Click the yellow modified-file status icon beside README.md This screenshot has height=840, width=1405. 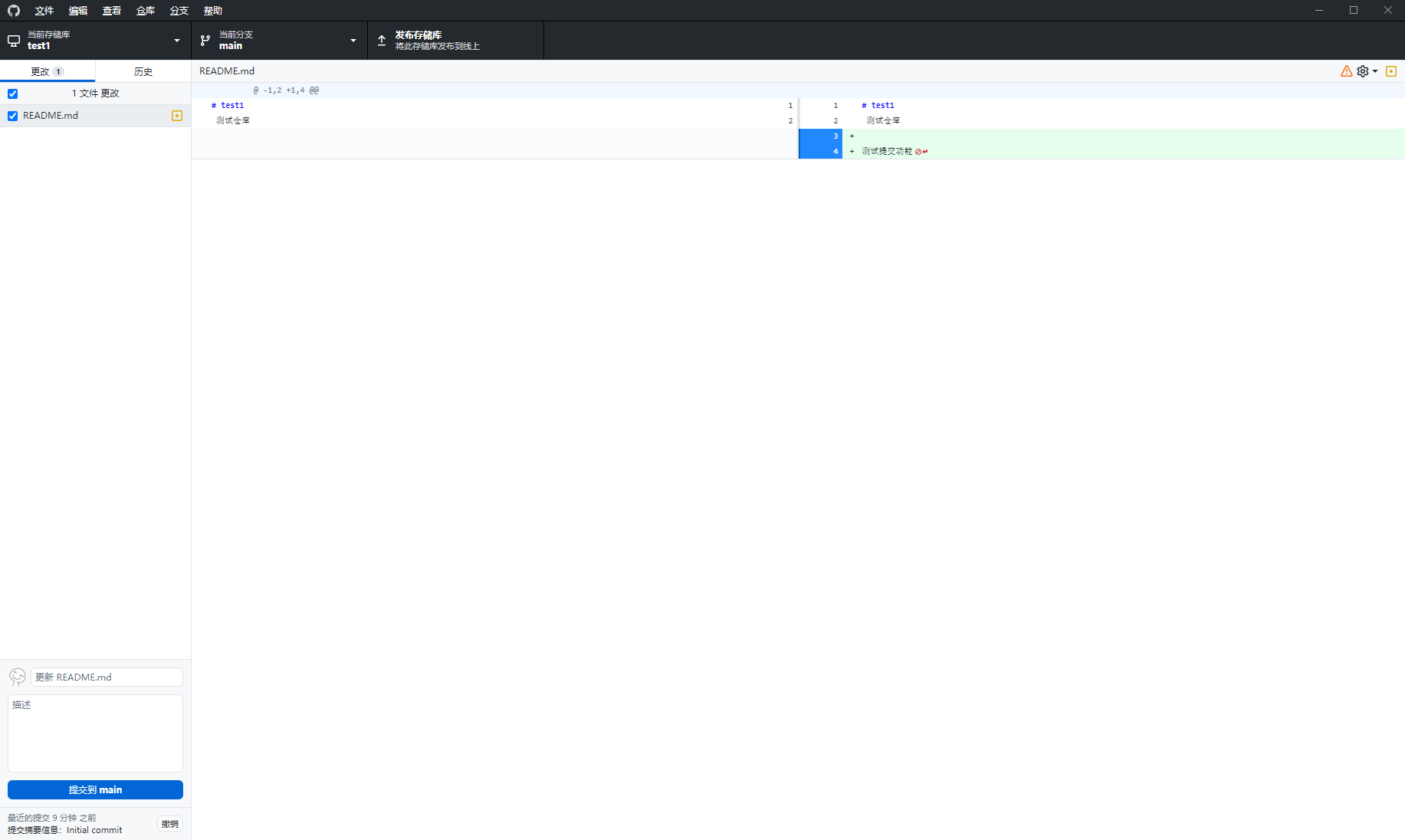[177, 116]
